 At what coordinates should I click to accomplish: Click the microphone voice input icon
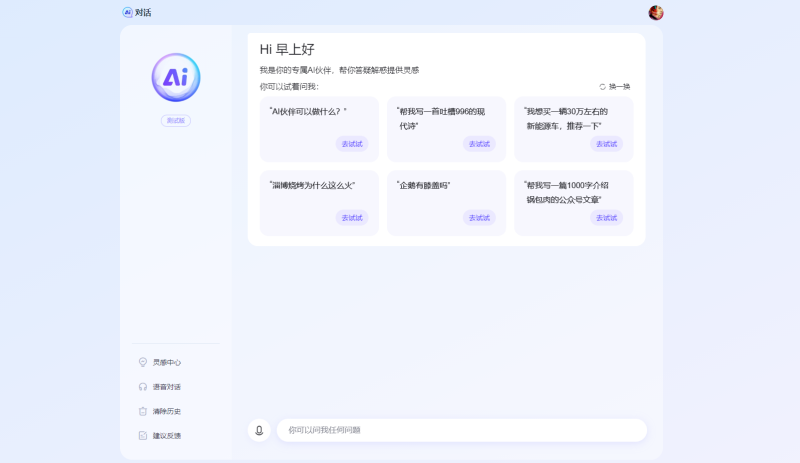pos(259,430)
